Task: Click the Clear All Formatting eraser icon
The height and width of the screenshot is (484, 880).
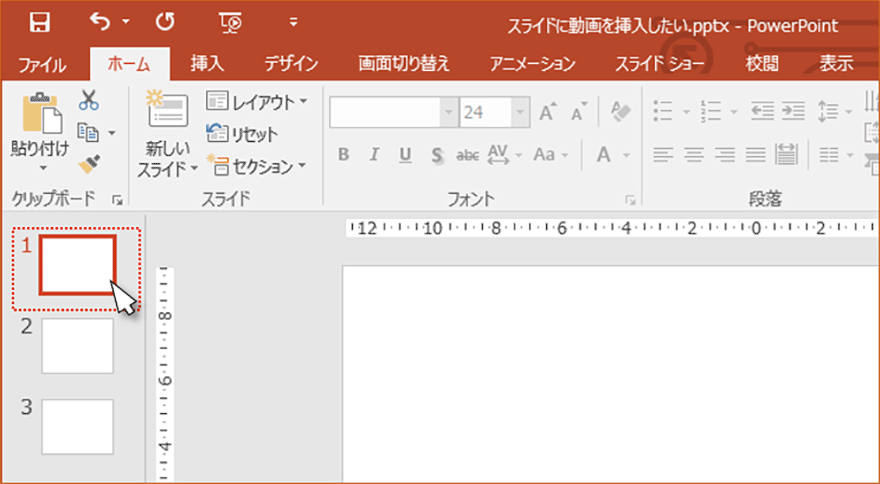Action: pos(621,112)
